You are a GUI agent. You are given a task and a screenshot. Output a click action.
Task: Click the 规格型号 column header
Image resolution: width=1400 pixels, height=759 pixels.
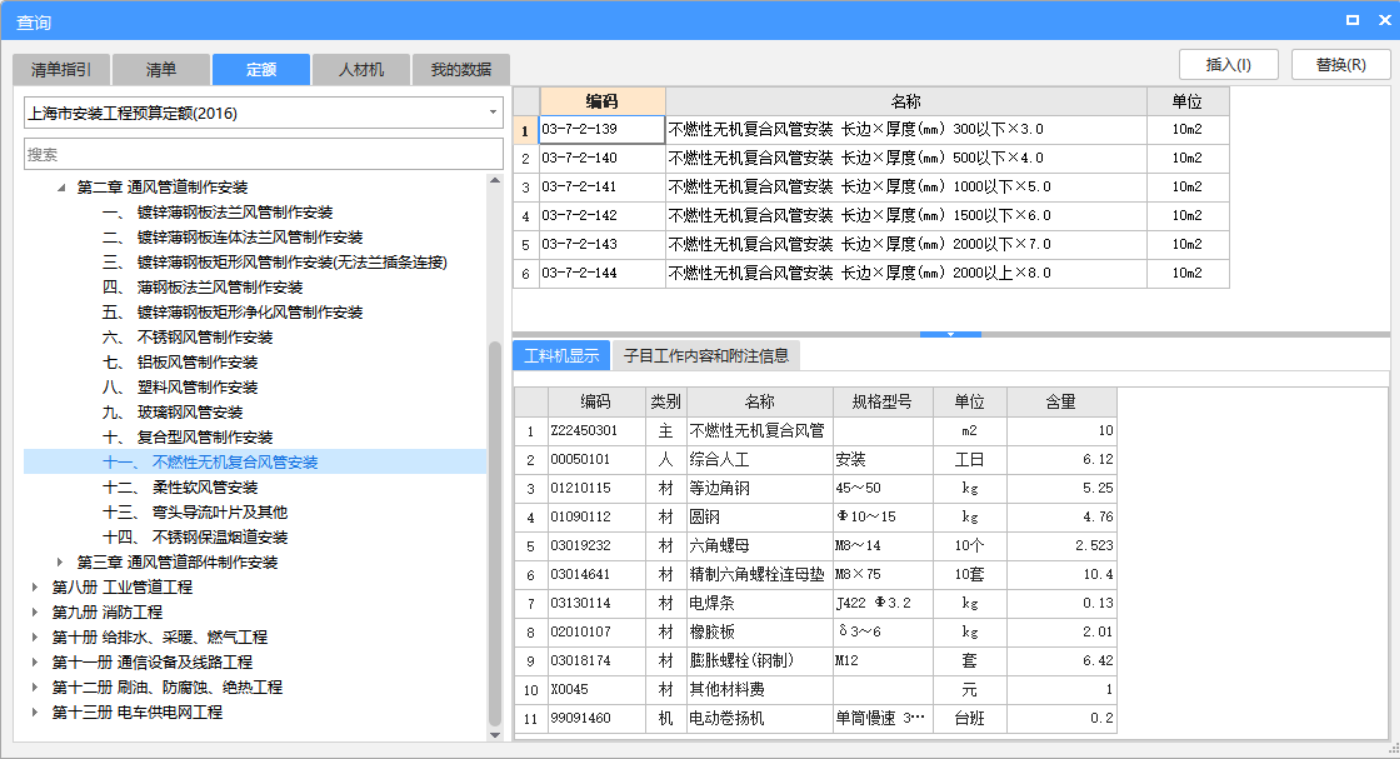pyautogui.click(x=882, y=402)
